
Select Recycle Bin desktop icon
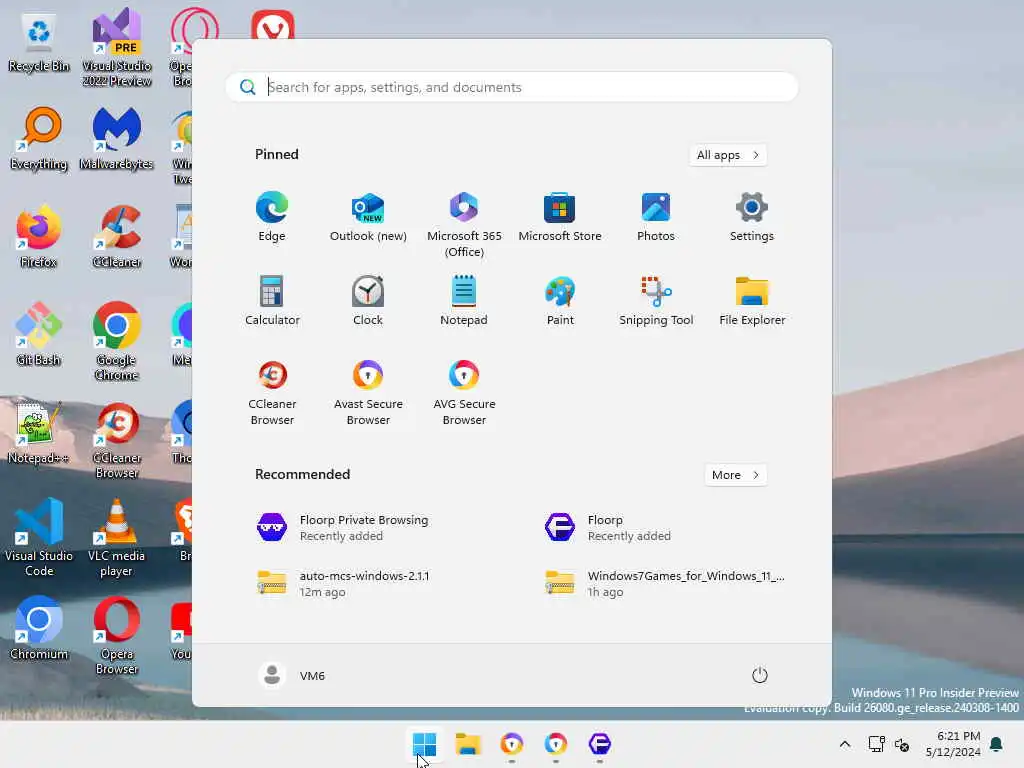(x=39, y=42)
